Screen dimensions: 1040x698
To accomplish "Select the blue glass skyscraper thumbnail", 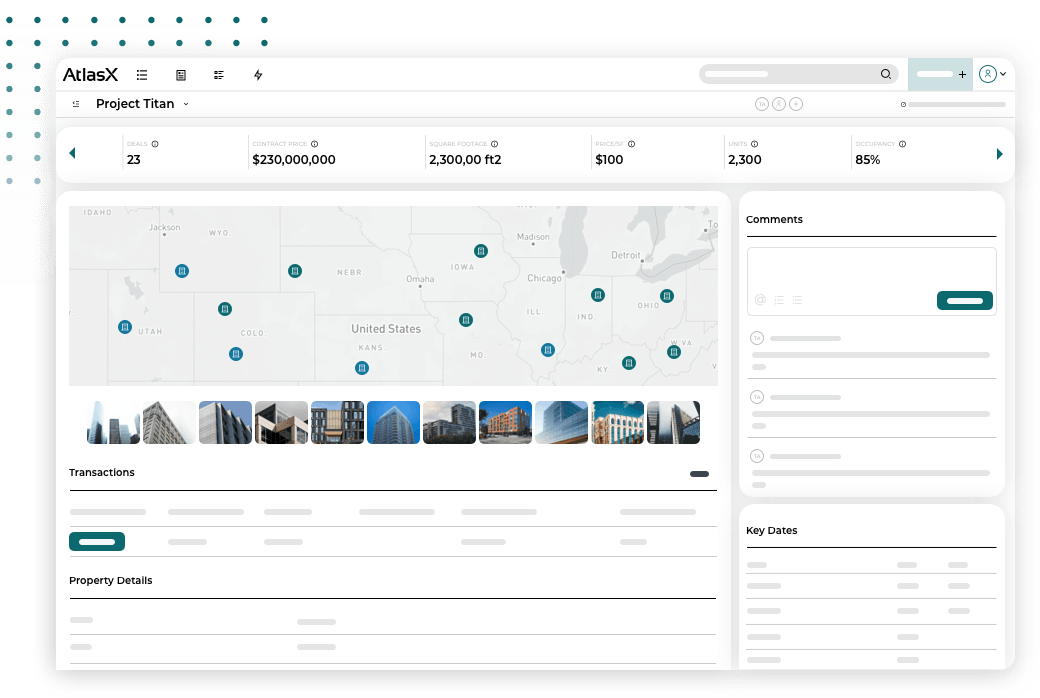I will (393, 422).
